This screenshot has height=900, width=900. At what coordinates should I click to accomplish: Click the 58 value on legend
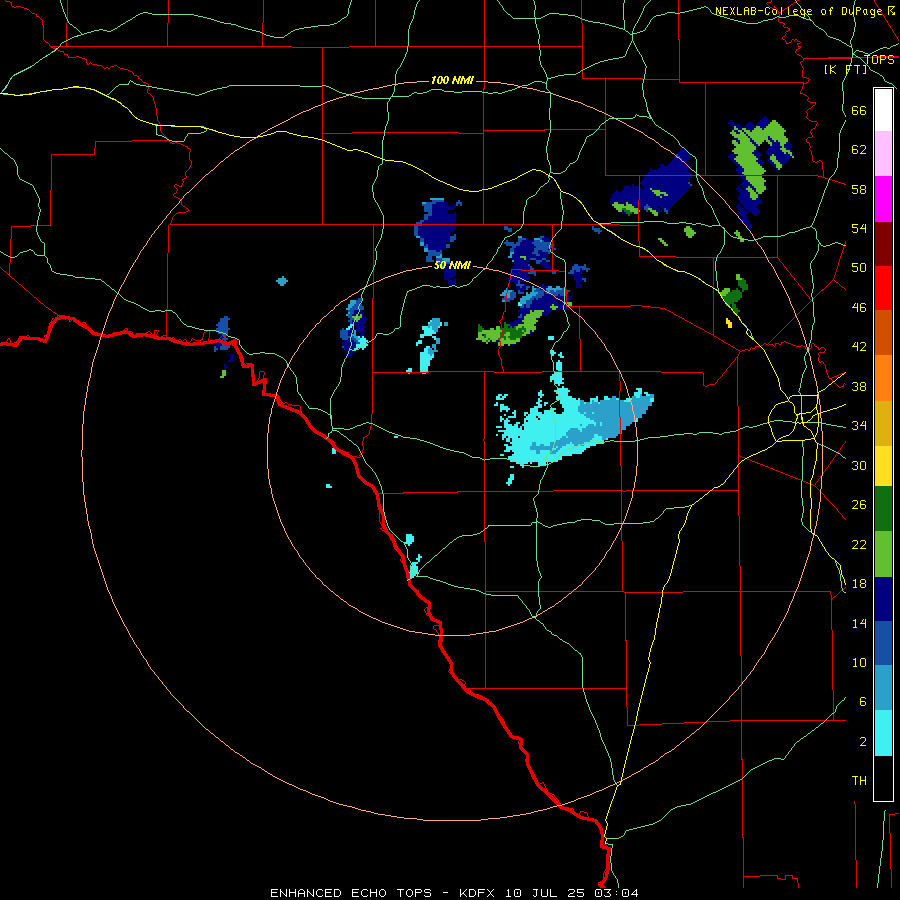pyautogui.click(x=859, y=189)
